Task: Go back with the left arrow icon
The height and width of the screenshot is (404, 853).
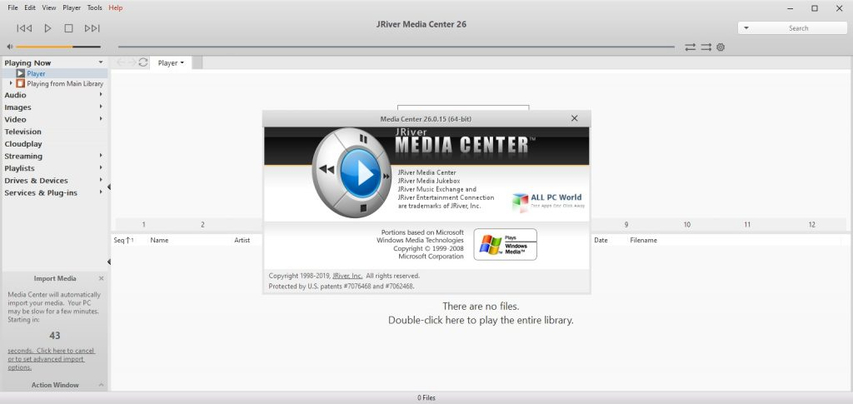Action: pyautogui.click(x=120, y=63)
